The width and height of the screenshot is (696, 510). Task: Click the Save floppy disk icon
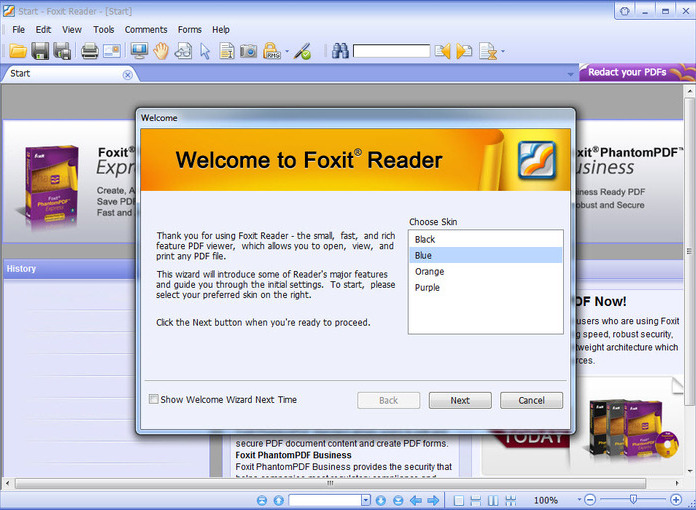click(x=40, y=51)
